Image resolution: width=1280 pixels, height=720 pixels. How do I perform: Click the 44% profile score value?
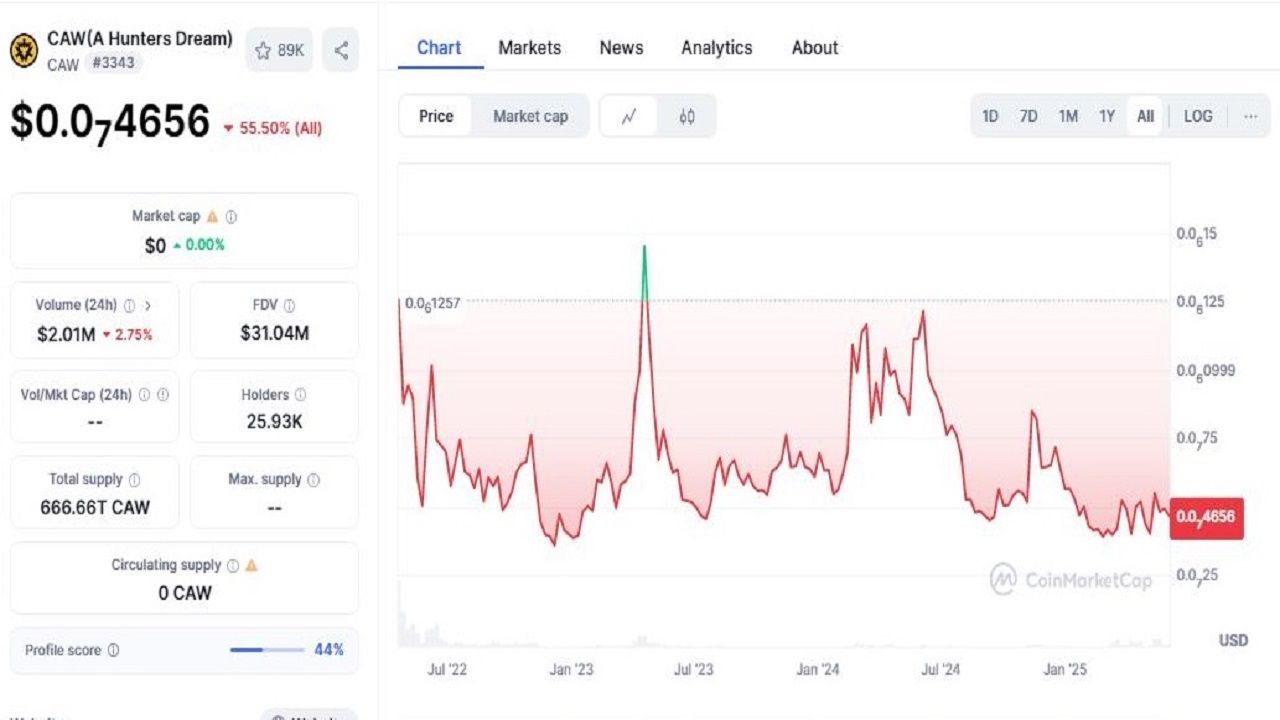pos(329,650)
